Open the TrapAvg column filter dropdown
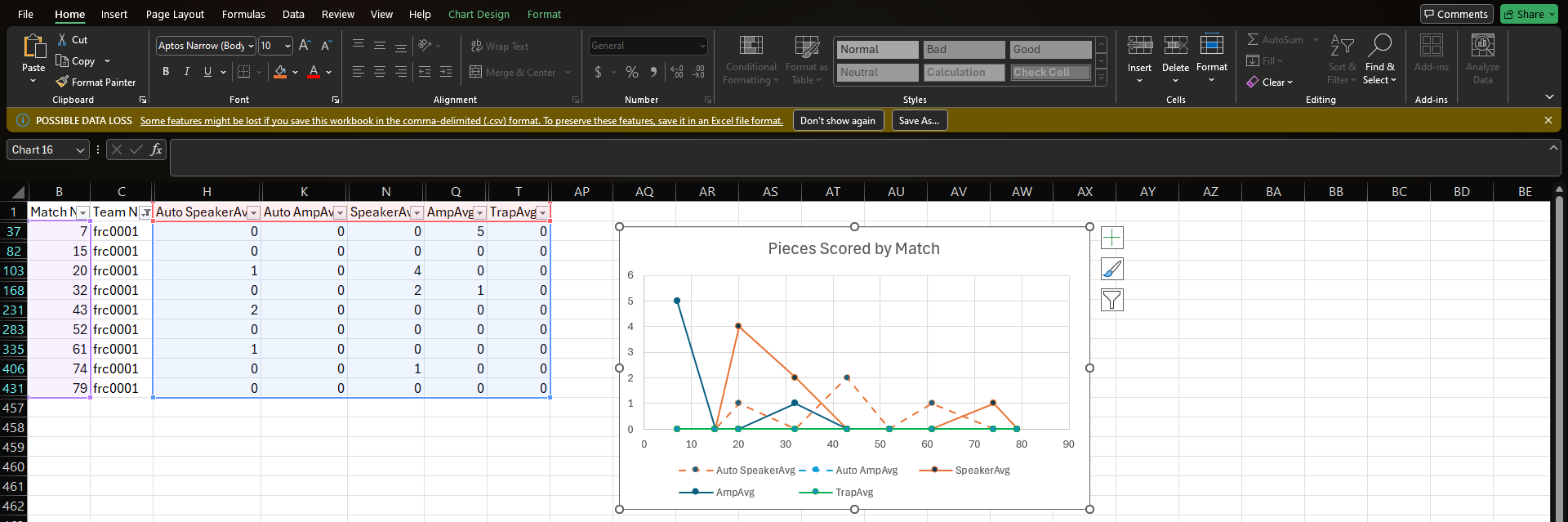The width and height of the screenshot is (1568, 522). pos(542,212)
